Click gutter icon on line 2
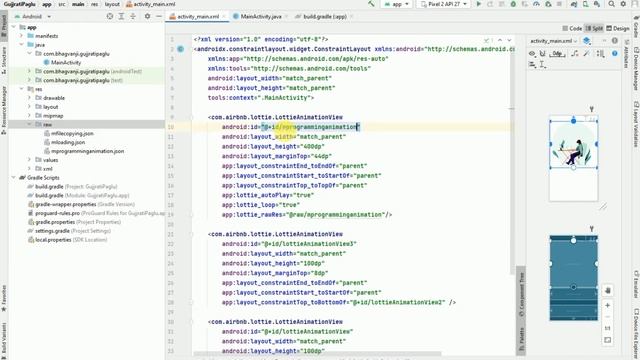The image size is (640, 360). pyautogui.click(x=180, y=49)
